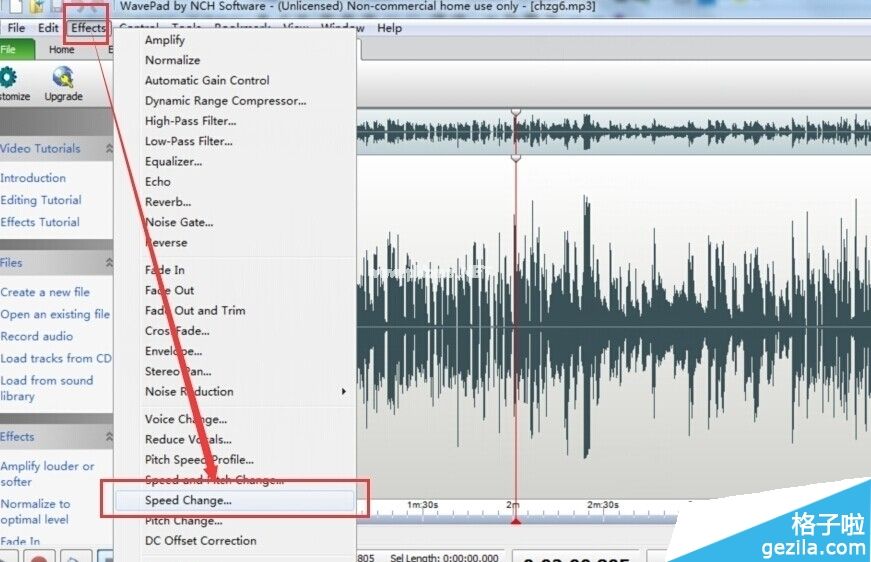This screenshot has height=562, width=871.
Task: Collapse the Effects sidebar section
Action: (107, 437)
